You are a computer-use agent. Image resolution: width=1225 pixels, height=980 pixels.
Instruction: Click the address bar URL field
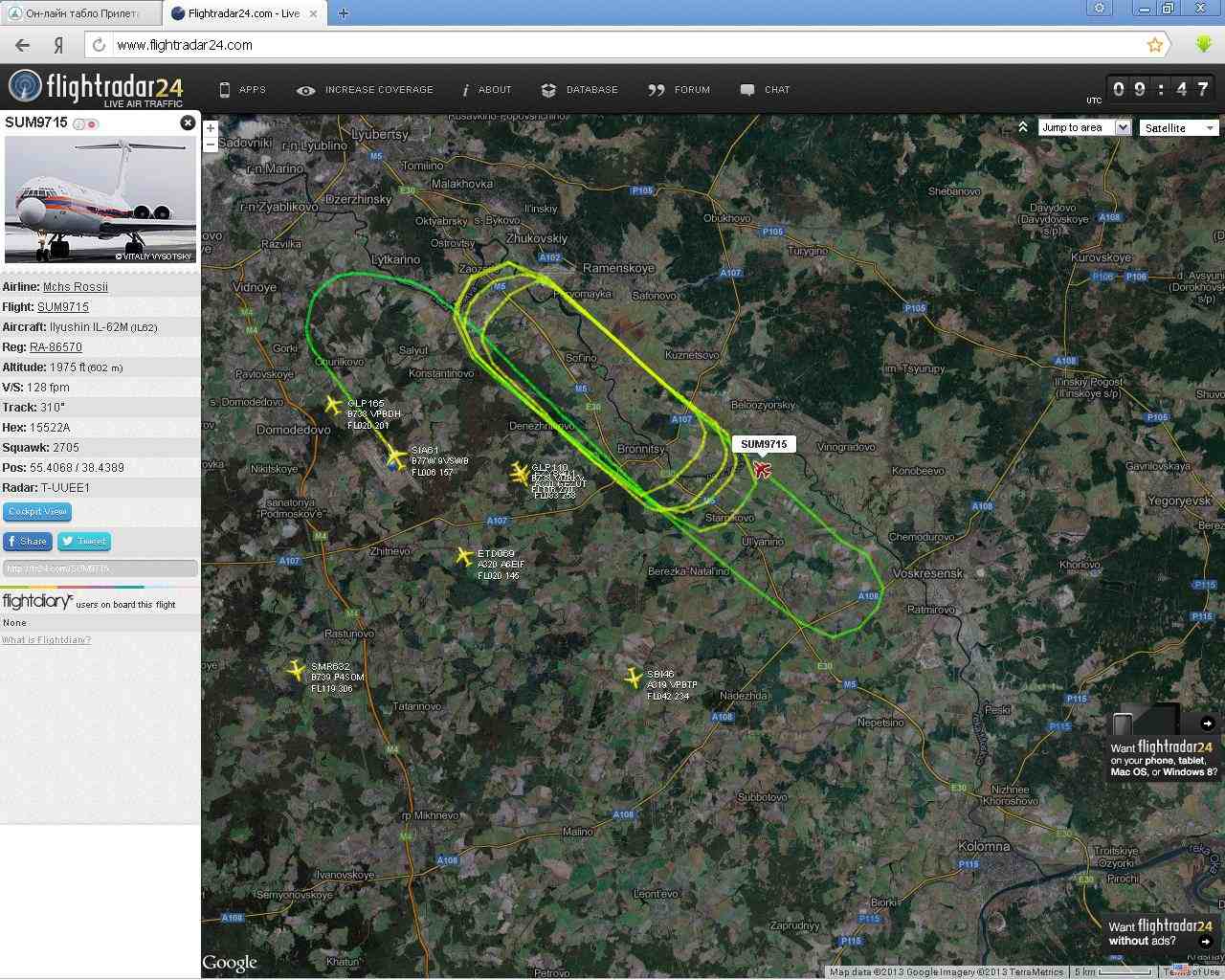click(627, 45)
